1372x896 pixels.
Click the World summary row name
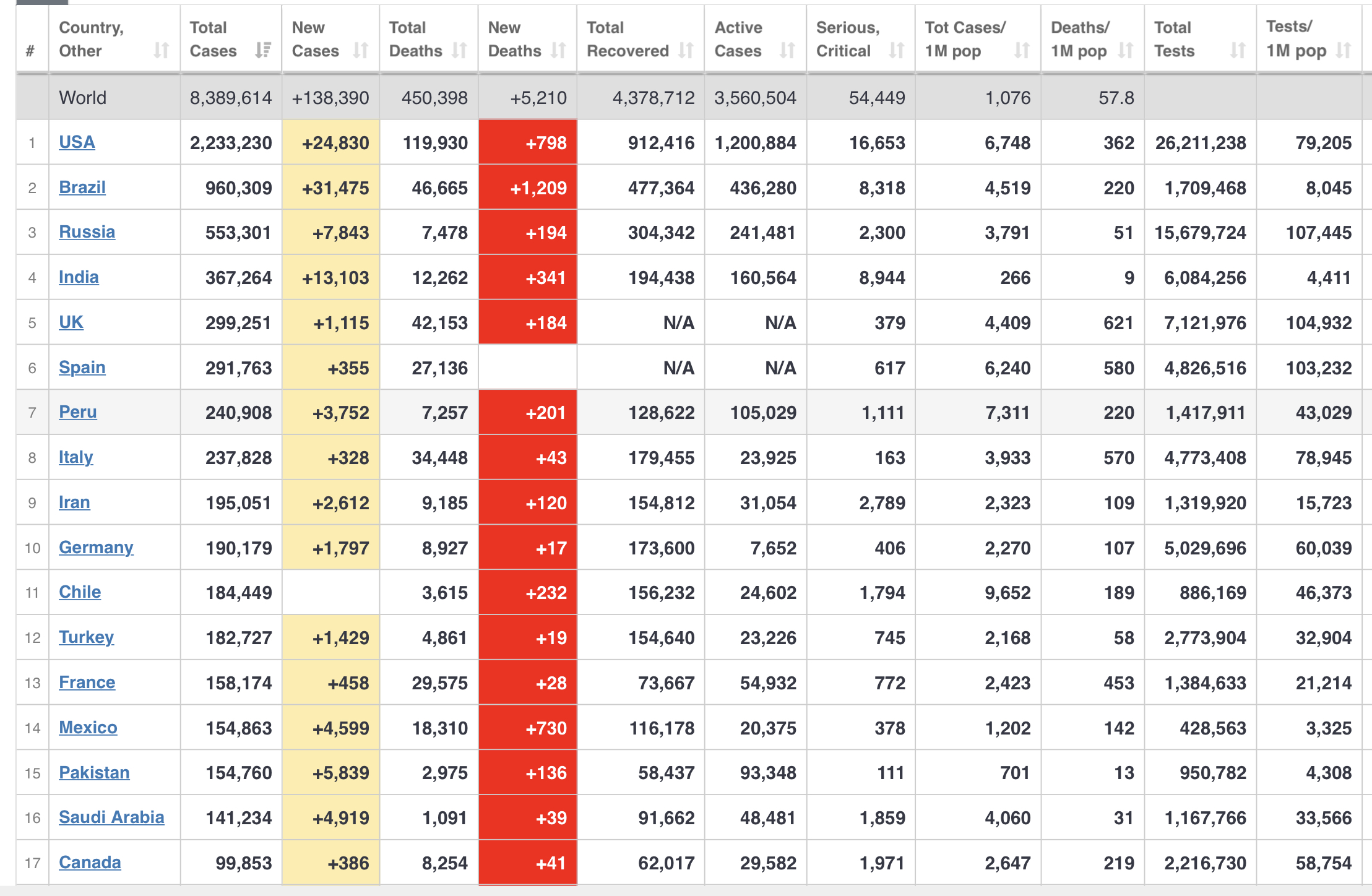83,98
